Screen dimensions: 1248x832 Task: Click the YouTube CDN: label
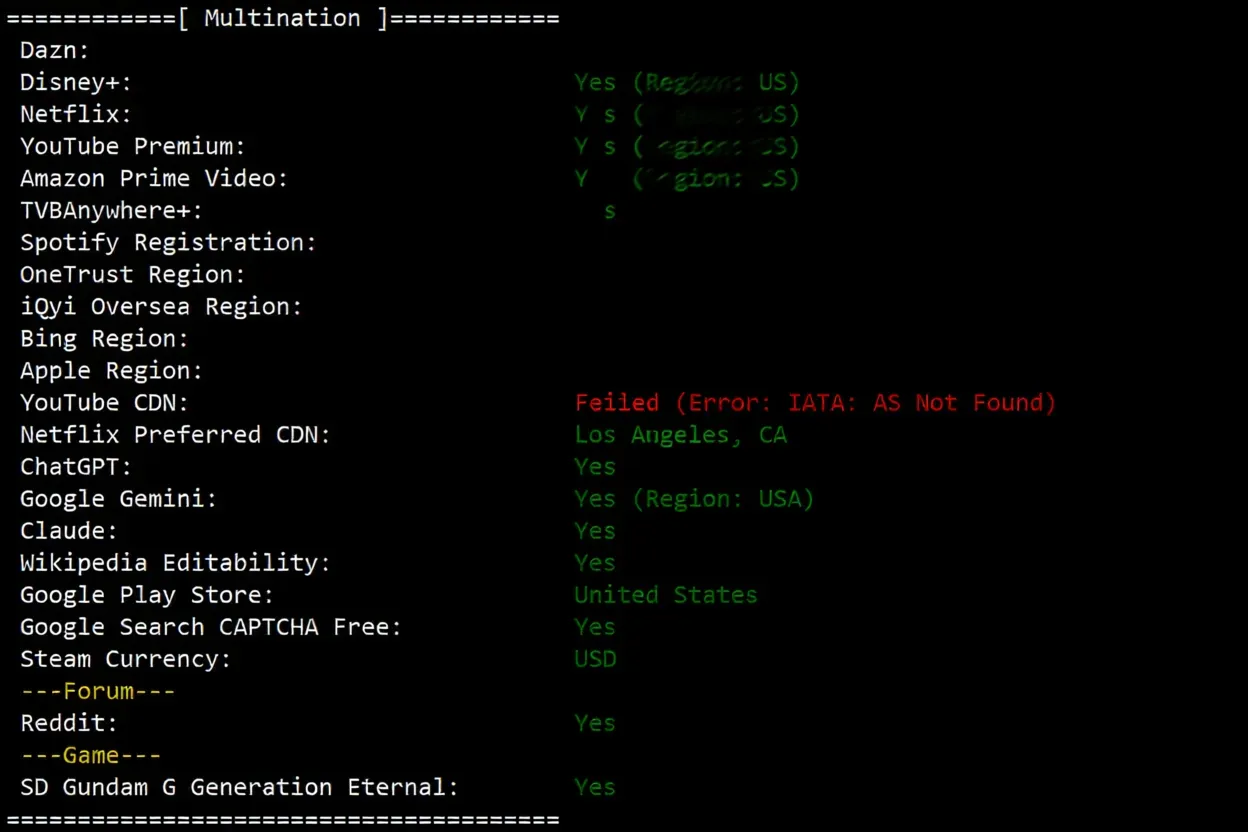coord(104,402)
